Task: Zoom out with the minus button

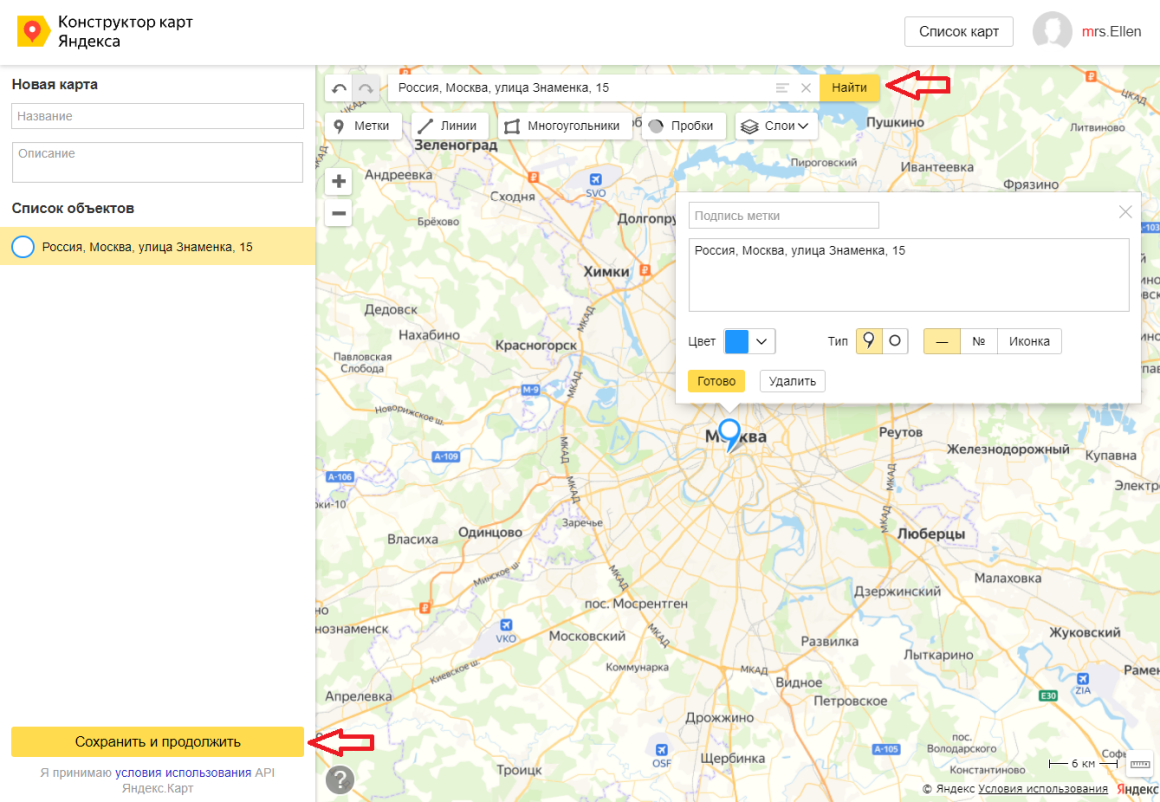Action: [x=339, y=214]
